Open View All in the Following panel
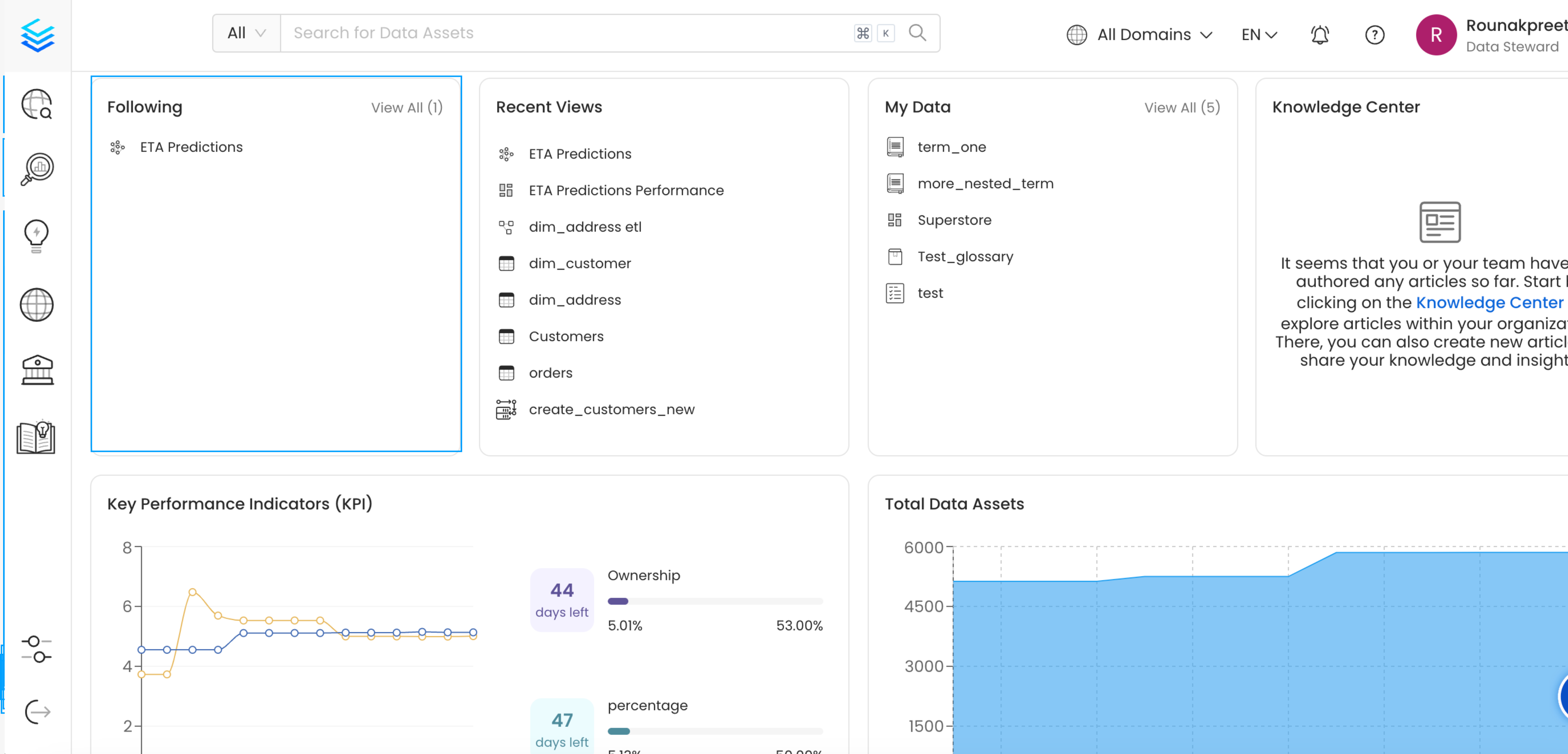 coord(407,107)
